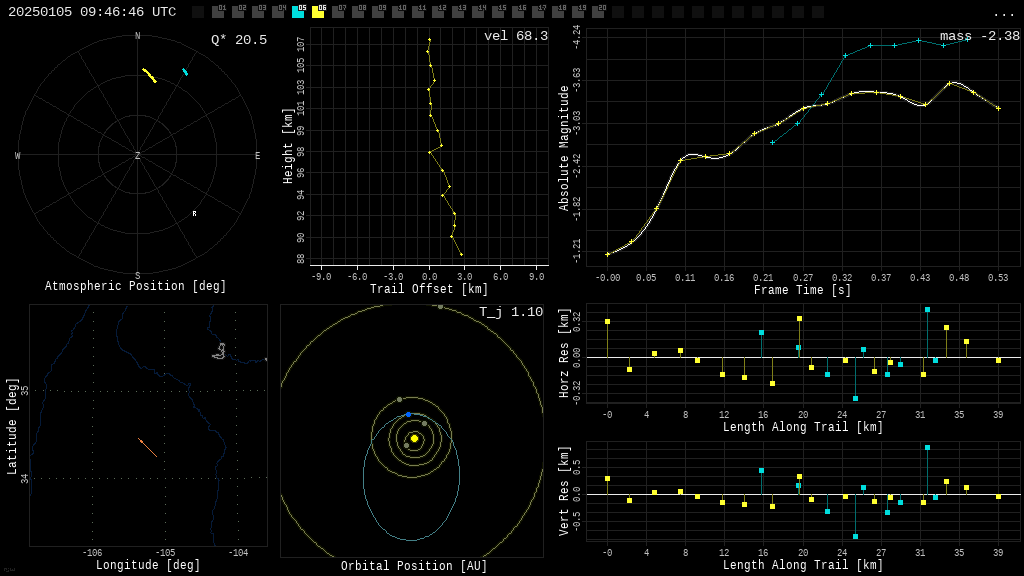Click the Absolute Magnitude axis label

pyautogui.click(x=564, y=148)
